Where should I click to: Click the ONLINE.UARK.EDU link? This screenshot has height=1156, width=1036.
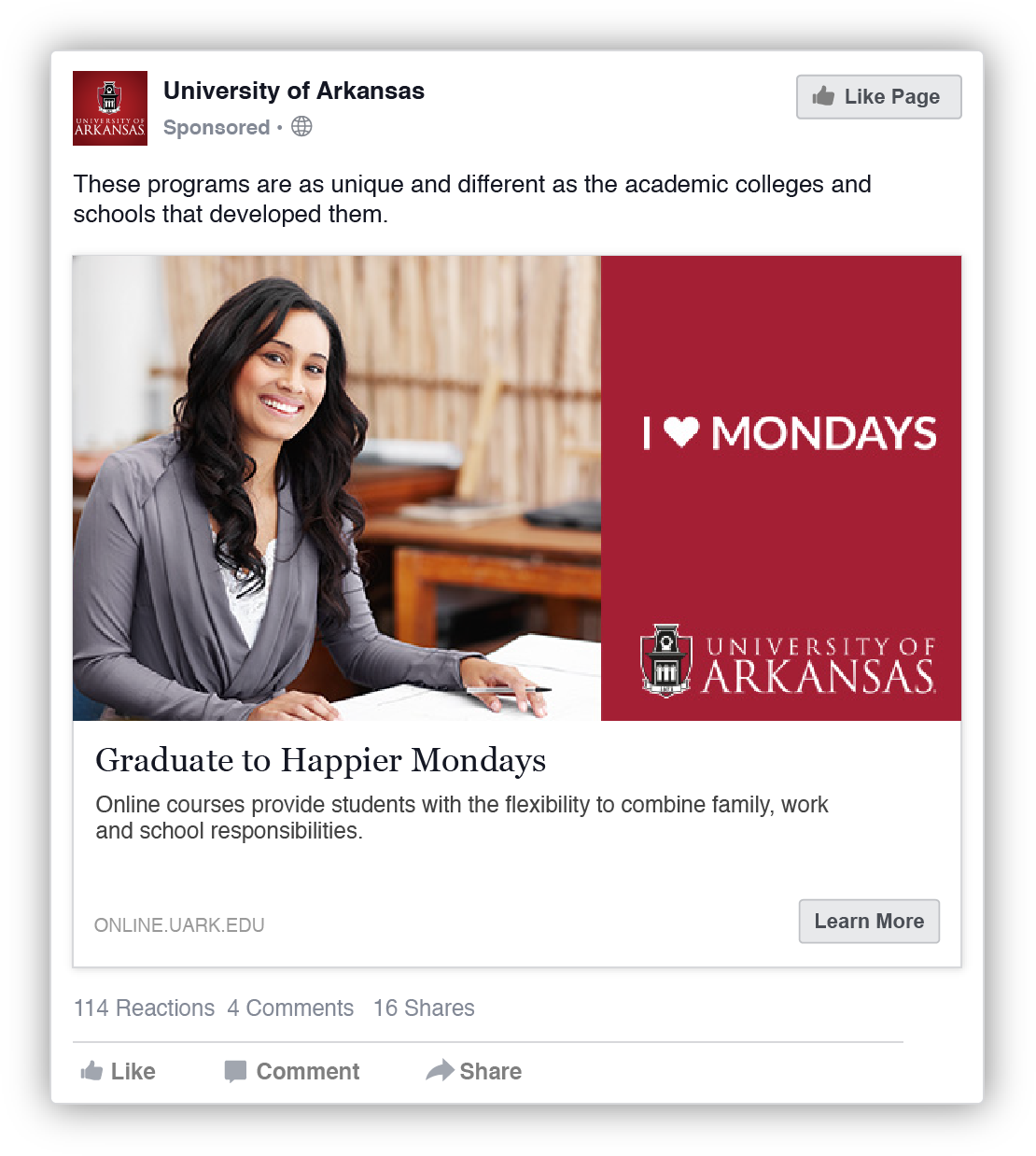click(179, 925)
